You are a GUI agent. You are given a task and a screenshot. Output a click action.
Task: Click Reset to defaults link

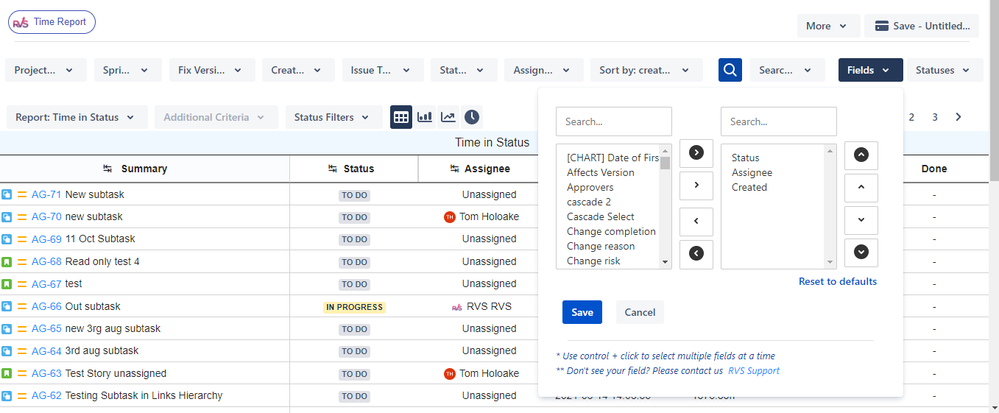tap(838, 281)
